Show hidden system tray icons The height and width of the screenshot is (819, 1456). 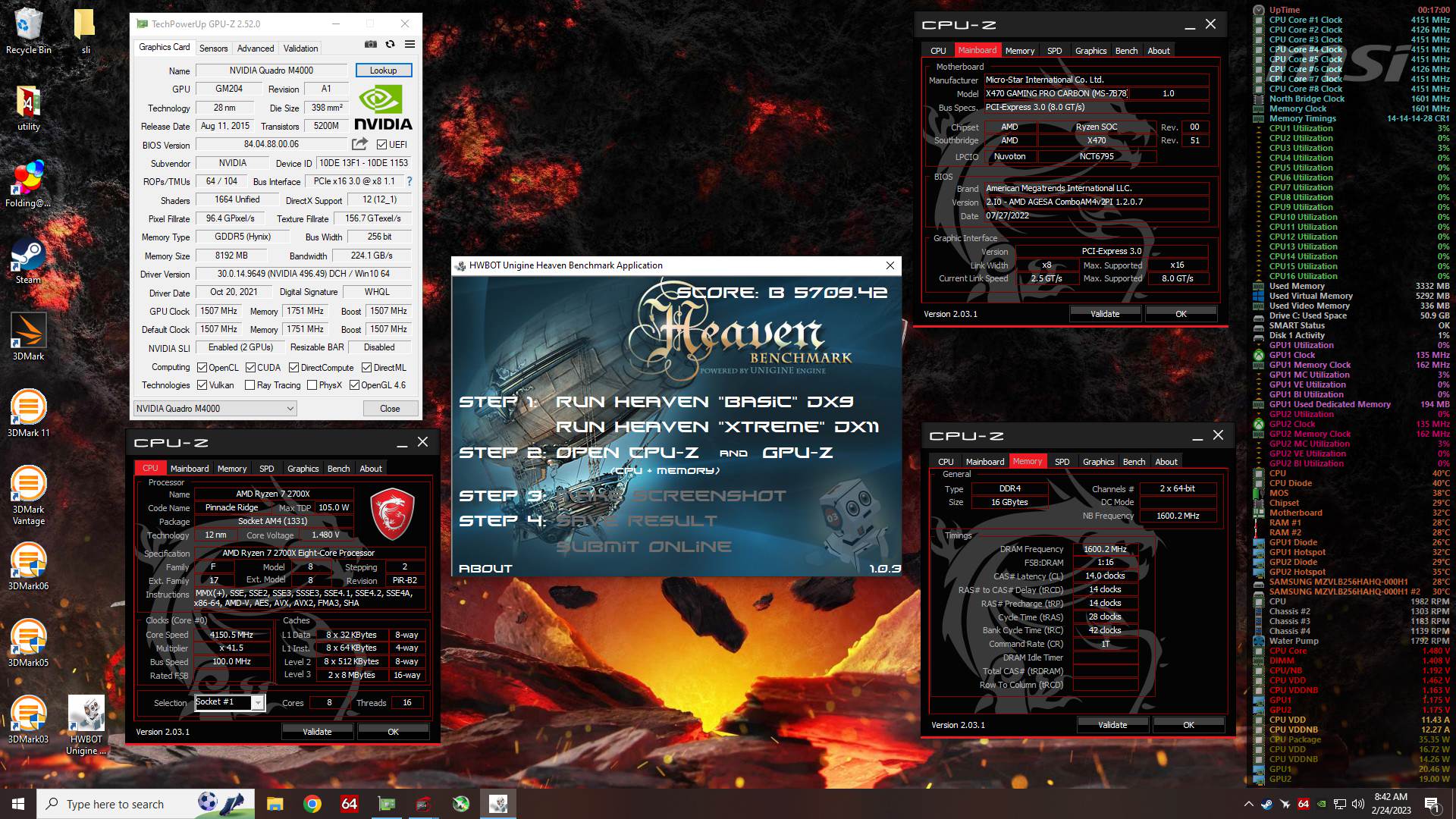[x=1248, y=804]
